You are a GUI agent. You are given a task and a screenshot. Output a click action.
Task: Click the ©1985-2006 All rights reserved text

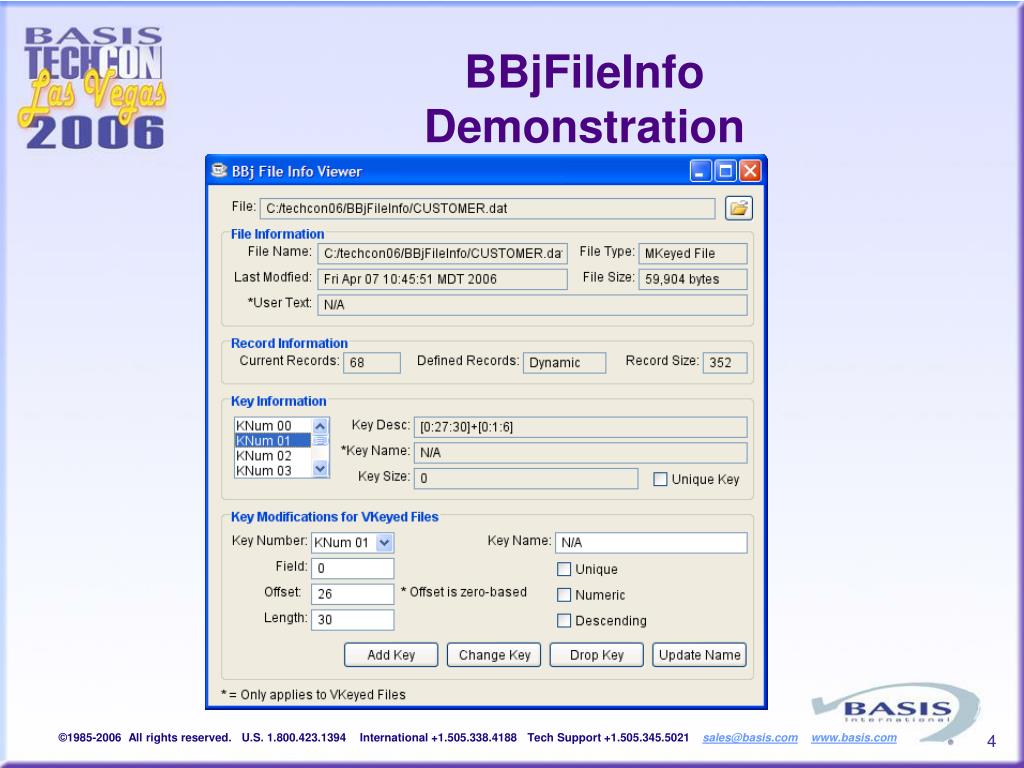click(144, 737)
